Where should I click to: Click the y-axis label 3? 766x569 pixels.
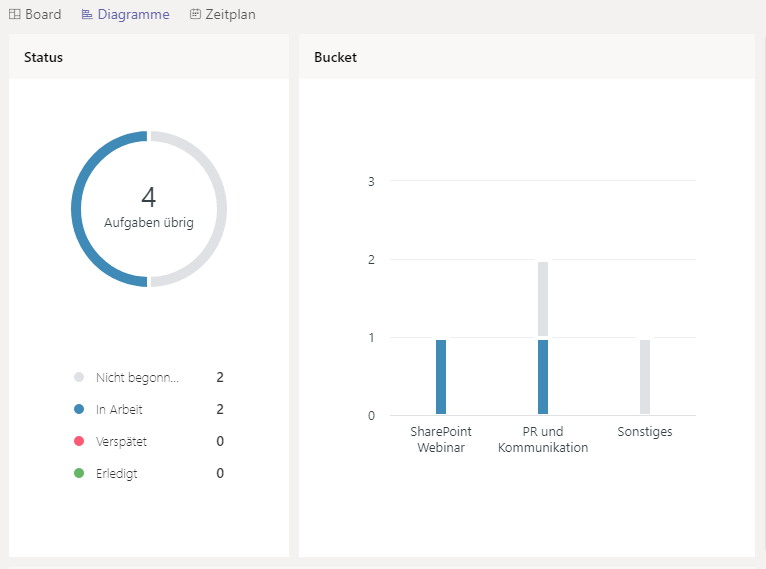371,182
